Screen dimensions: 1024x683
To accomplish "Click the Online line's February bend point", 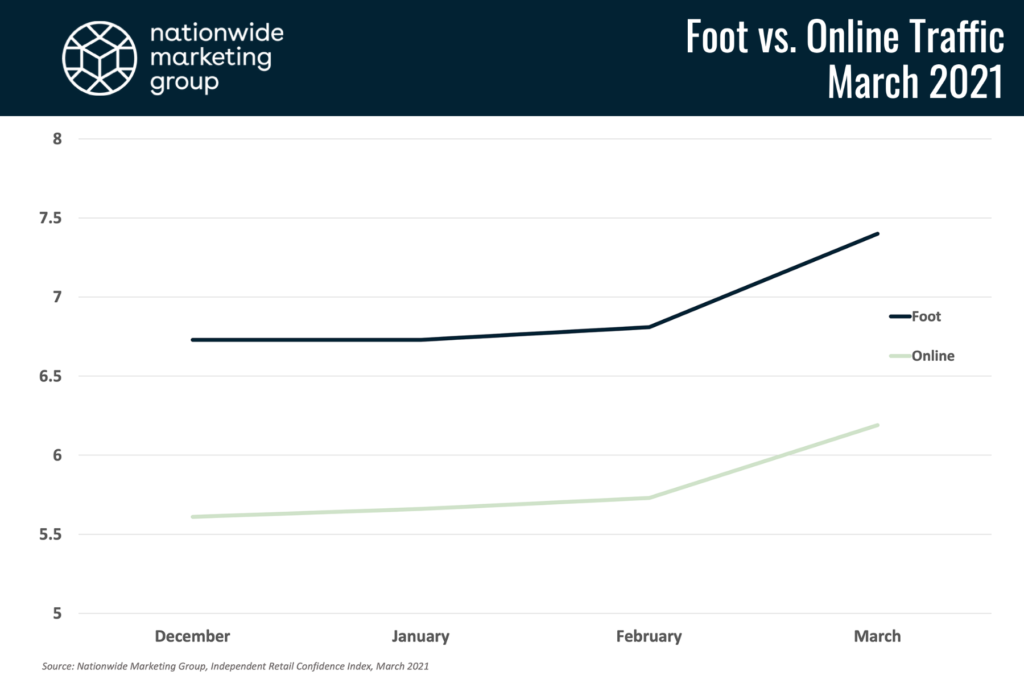I will tap(649, 498).
